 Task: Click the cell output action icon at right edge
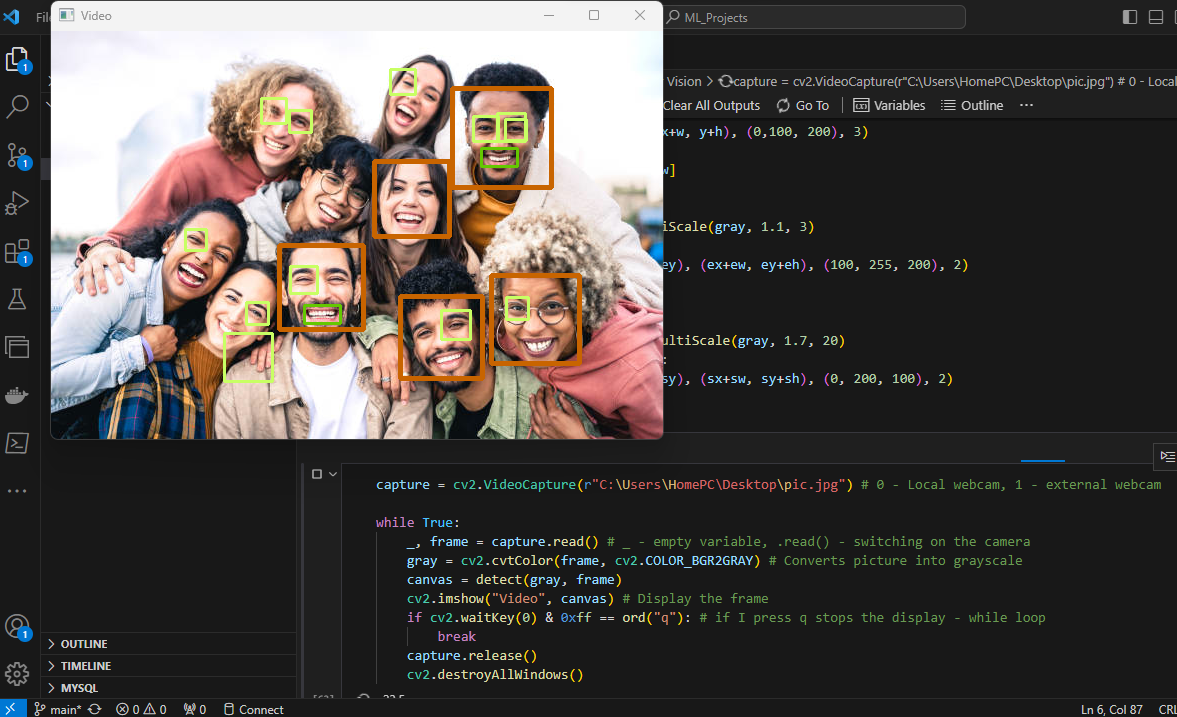(1166, 456)
